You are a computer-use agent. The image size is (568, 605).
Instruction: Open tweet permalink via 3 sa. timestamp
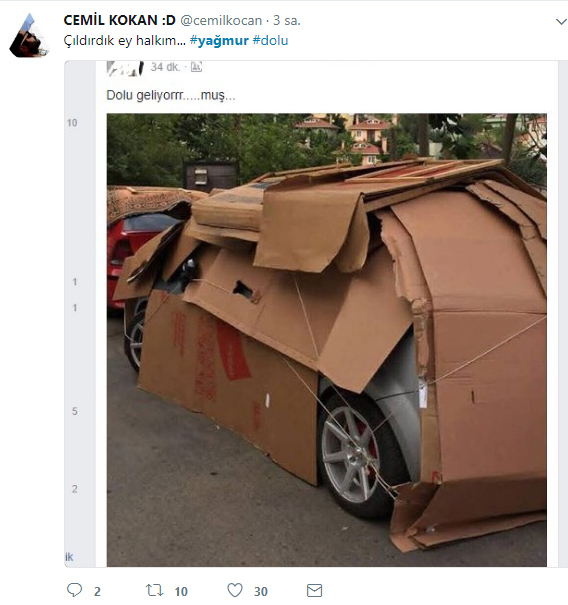[287, 20]
